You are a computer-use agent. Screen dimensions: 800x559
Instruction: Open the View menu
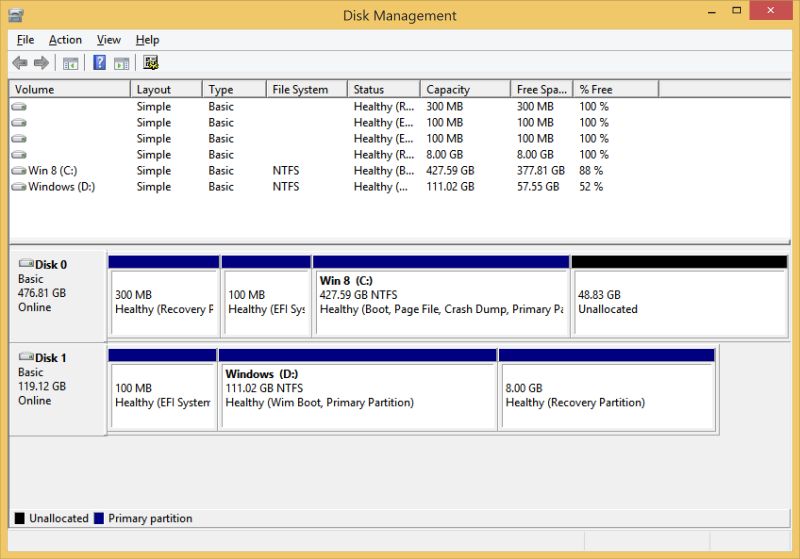tap(109, 40)
